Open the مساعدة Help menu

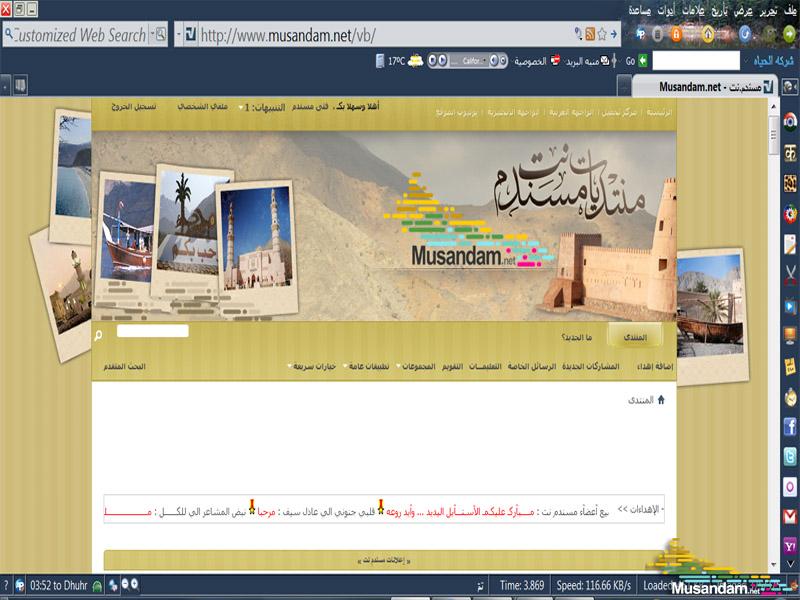click(639, 11)
